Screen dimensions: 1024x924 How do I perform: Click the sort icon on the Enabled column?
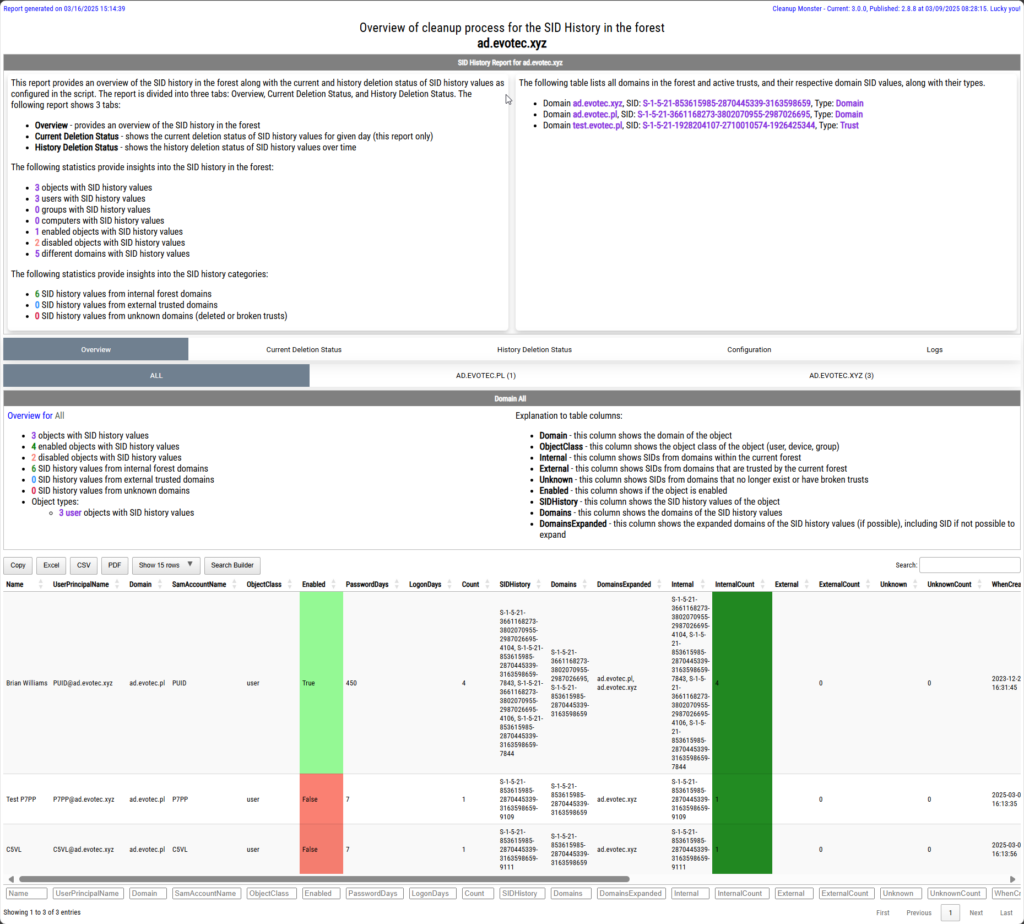pyautogui.click(x=332, y=584)
